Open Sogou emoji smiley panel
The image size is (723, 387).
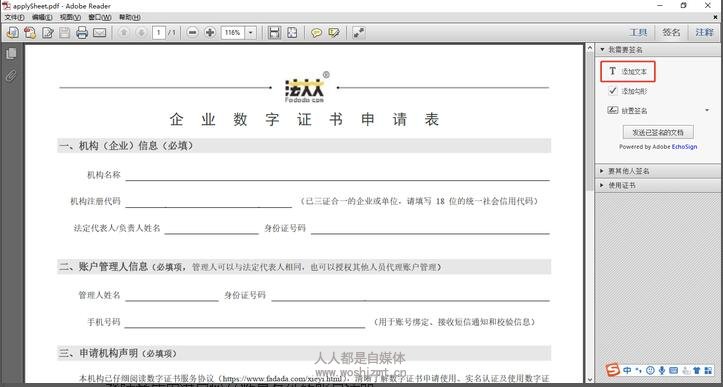(x=650, y=370)
